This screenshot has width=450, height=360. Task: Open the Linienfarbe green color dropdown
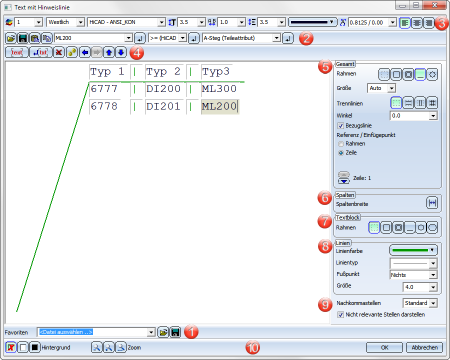tap(413, 250)
